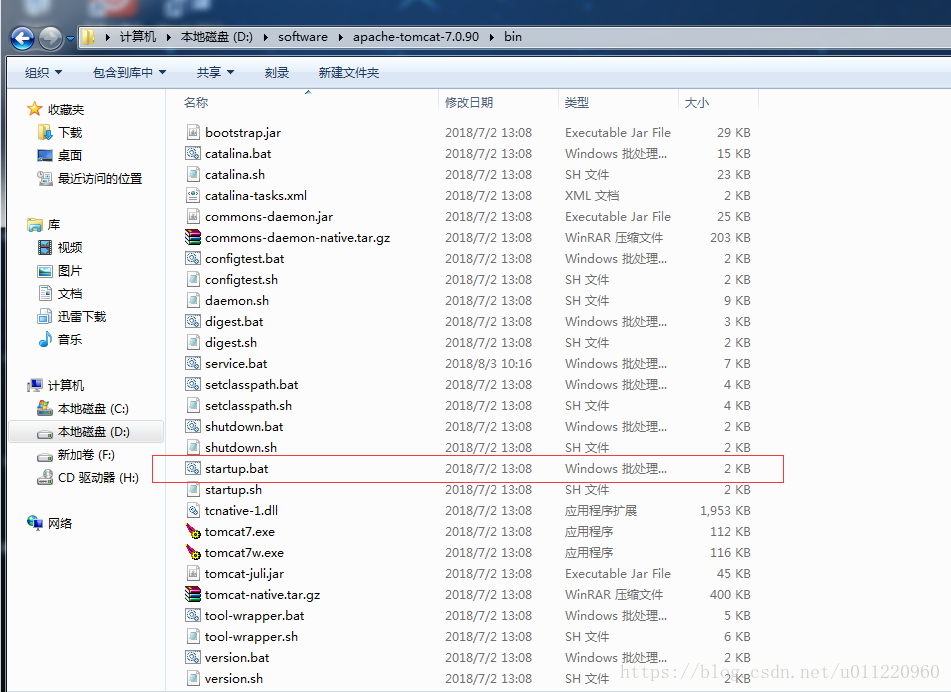Select the tomcat-juli.jar file icon
The image size is (951, 692).
point(193,573)
